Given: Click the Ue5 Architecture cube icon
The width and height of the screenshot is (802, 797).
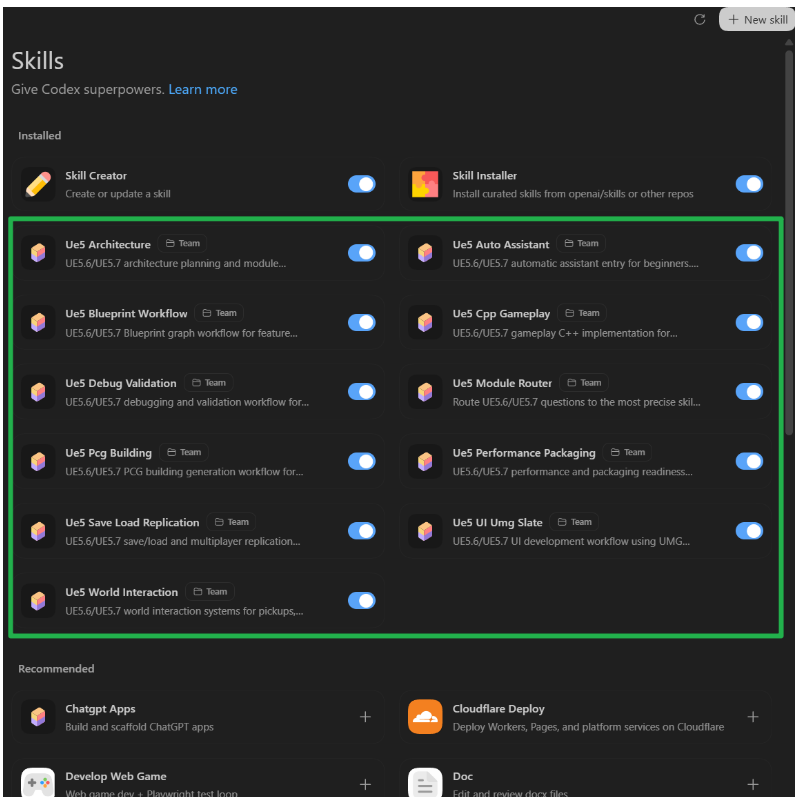Looking at the screenshot, I should tap(38, 253).
